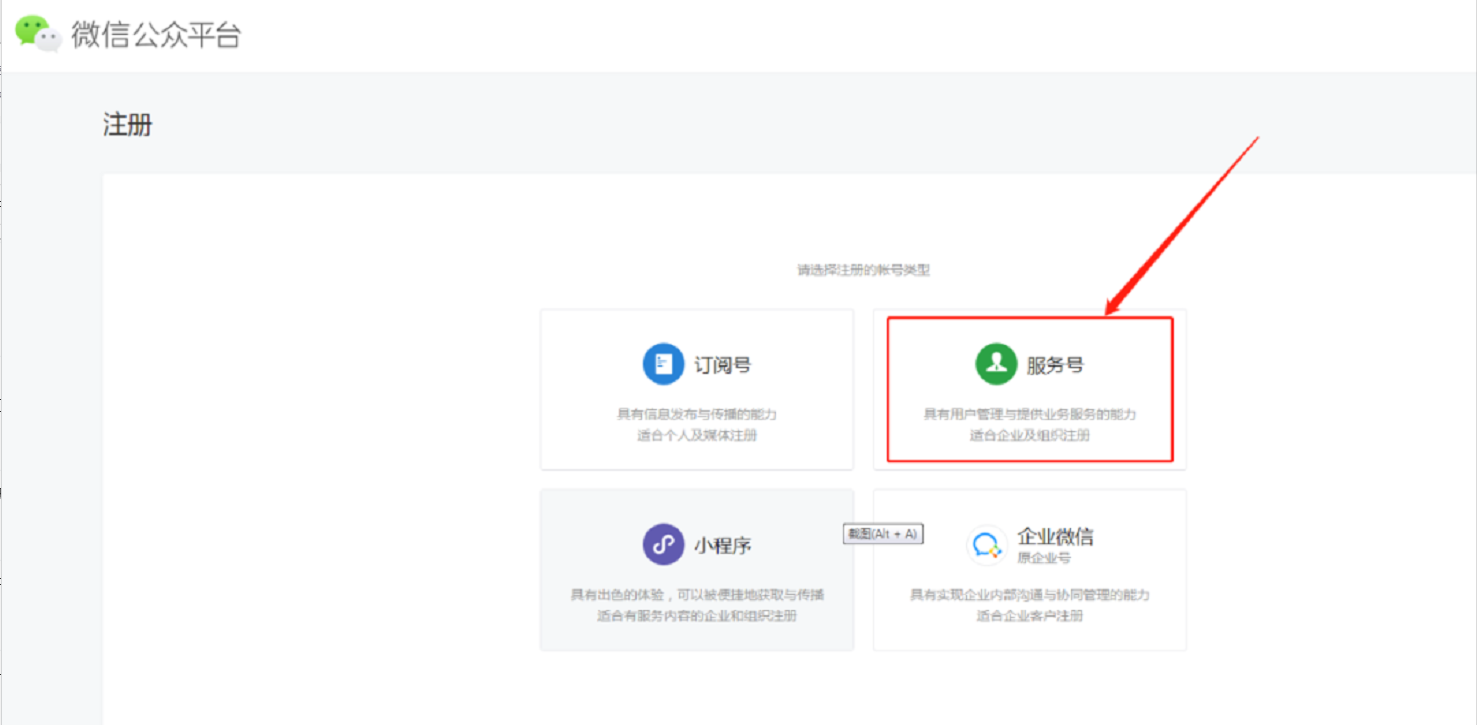Click text 具有信息发布与传播的能力
1477x725 pixels.
click(x=697, y=414)
